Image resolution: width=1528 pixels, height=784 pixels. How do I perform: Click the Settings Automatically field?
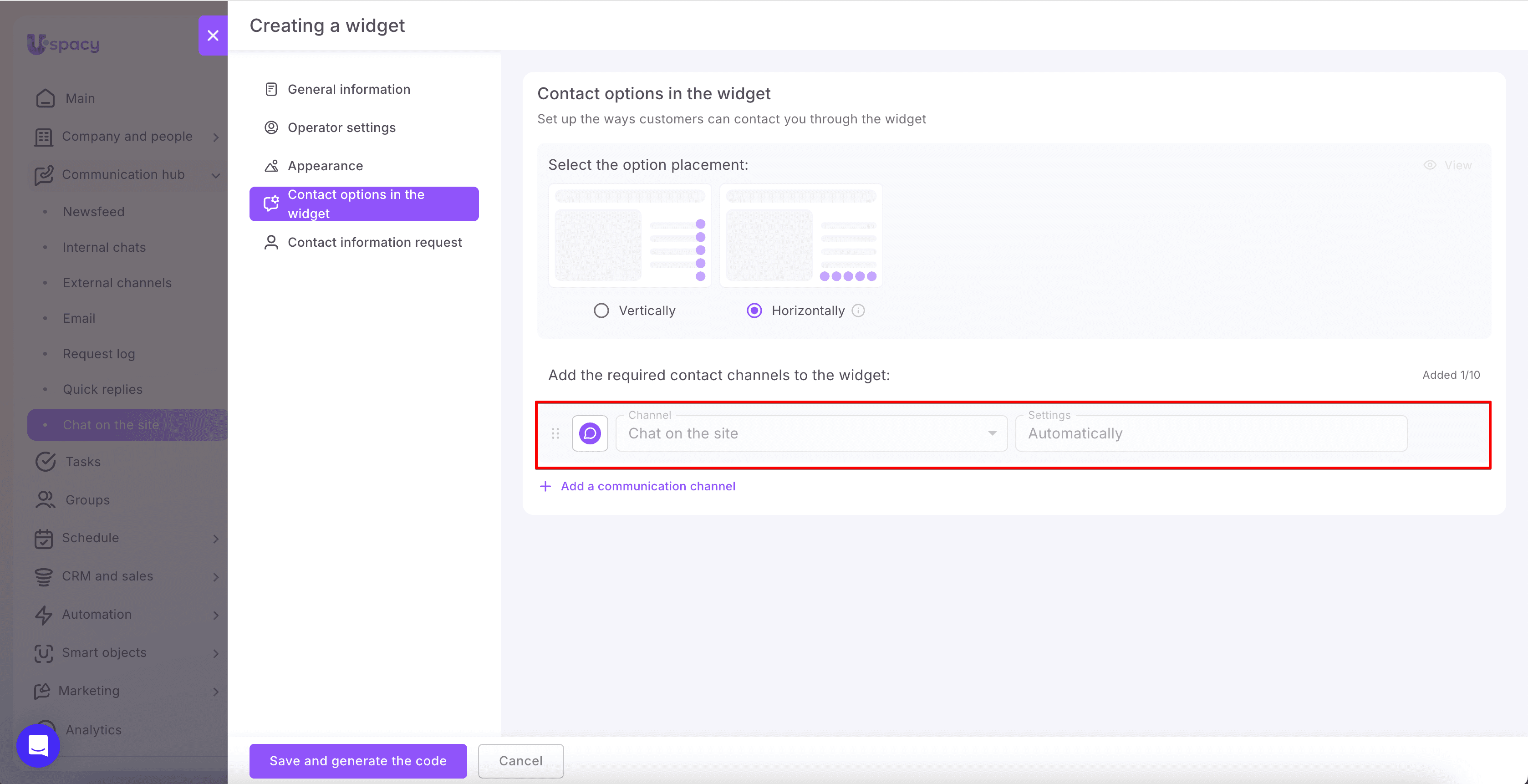[1211, 433]
